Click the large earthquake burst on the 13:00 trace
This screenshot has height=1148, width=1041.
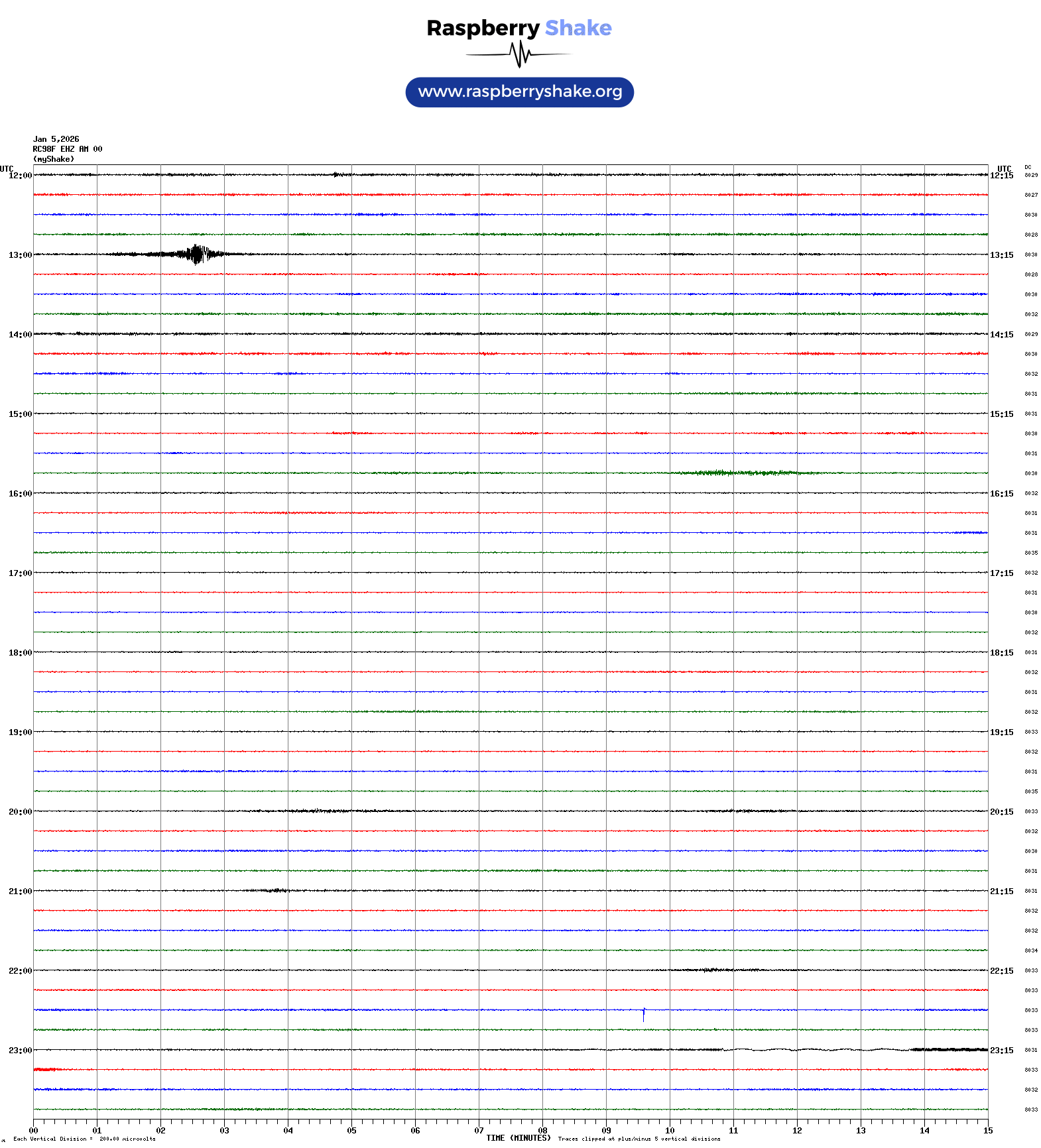tap(196, 255)
